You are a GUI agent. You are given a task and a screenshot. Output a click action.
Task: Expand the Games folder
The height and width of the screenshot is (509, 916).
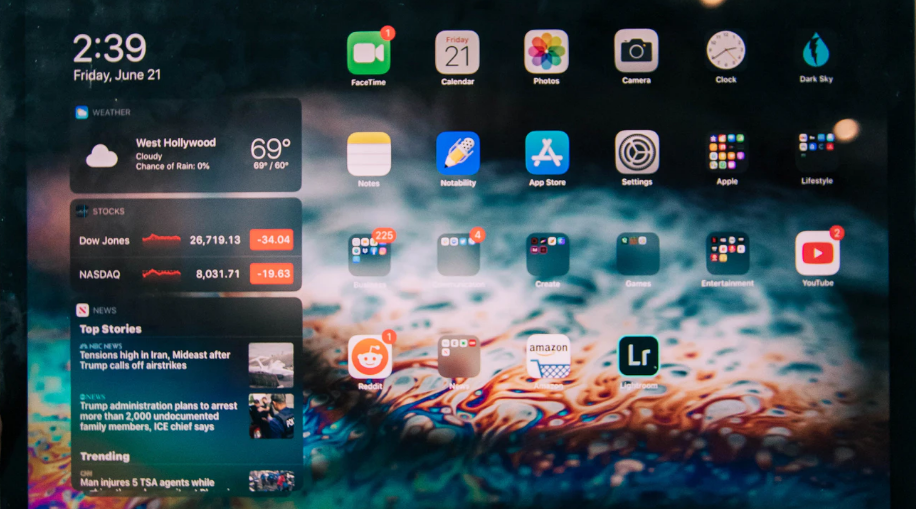click(x=637, y=254)
